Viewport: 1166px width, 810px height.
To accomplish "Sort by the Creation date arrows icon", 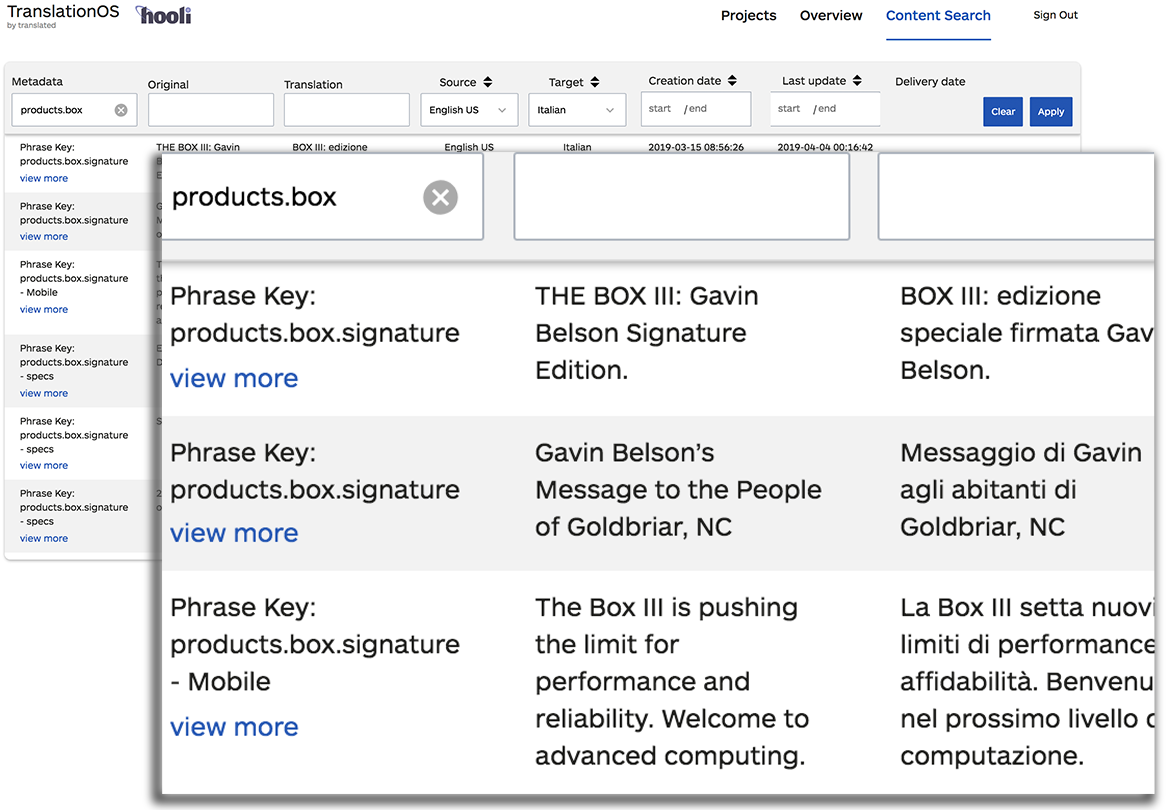I will 732,80.
